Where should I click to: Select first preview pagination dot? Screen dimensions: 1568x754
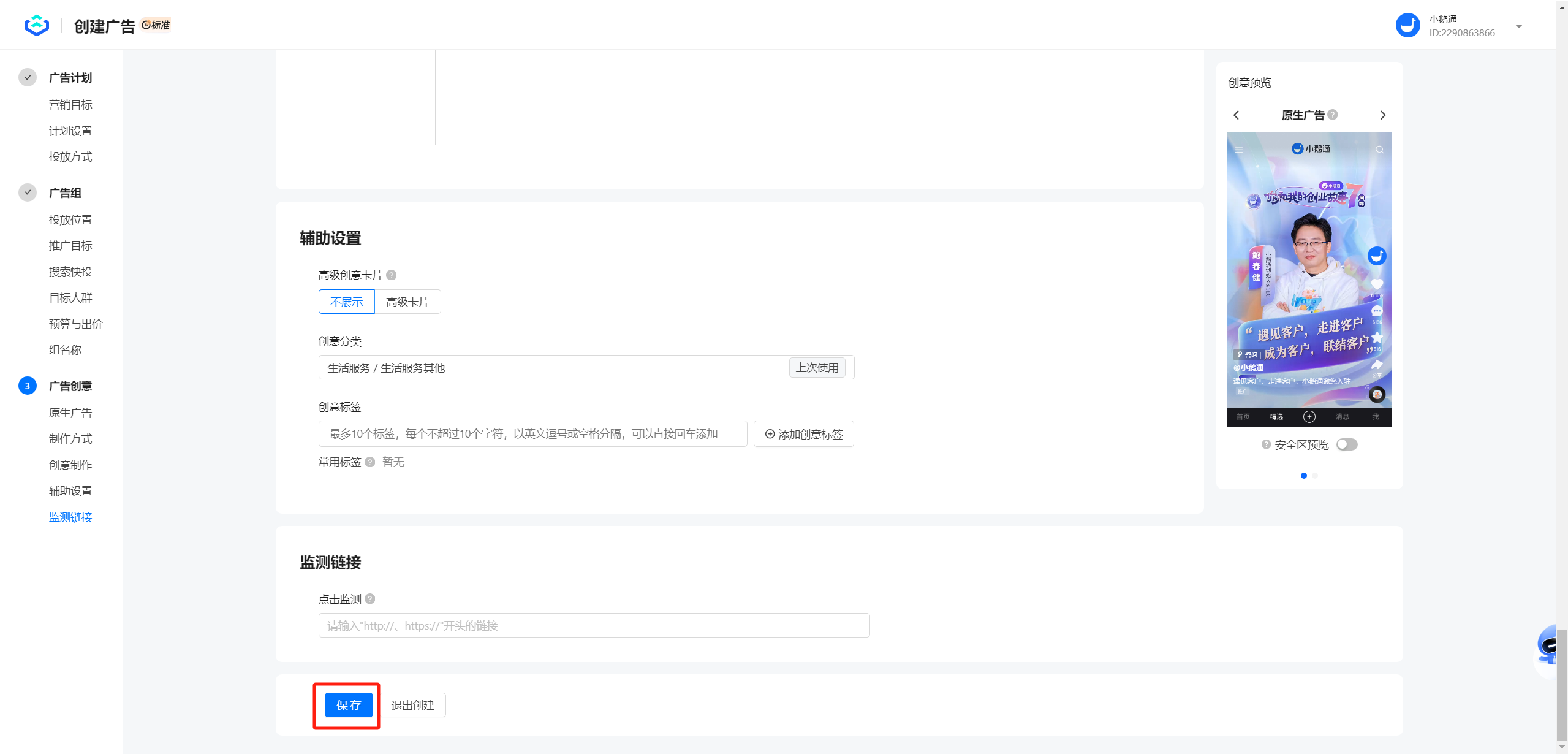pyautogui.click(x=1303, y=476)
